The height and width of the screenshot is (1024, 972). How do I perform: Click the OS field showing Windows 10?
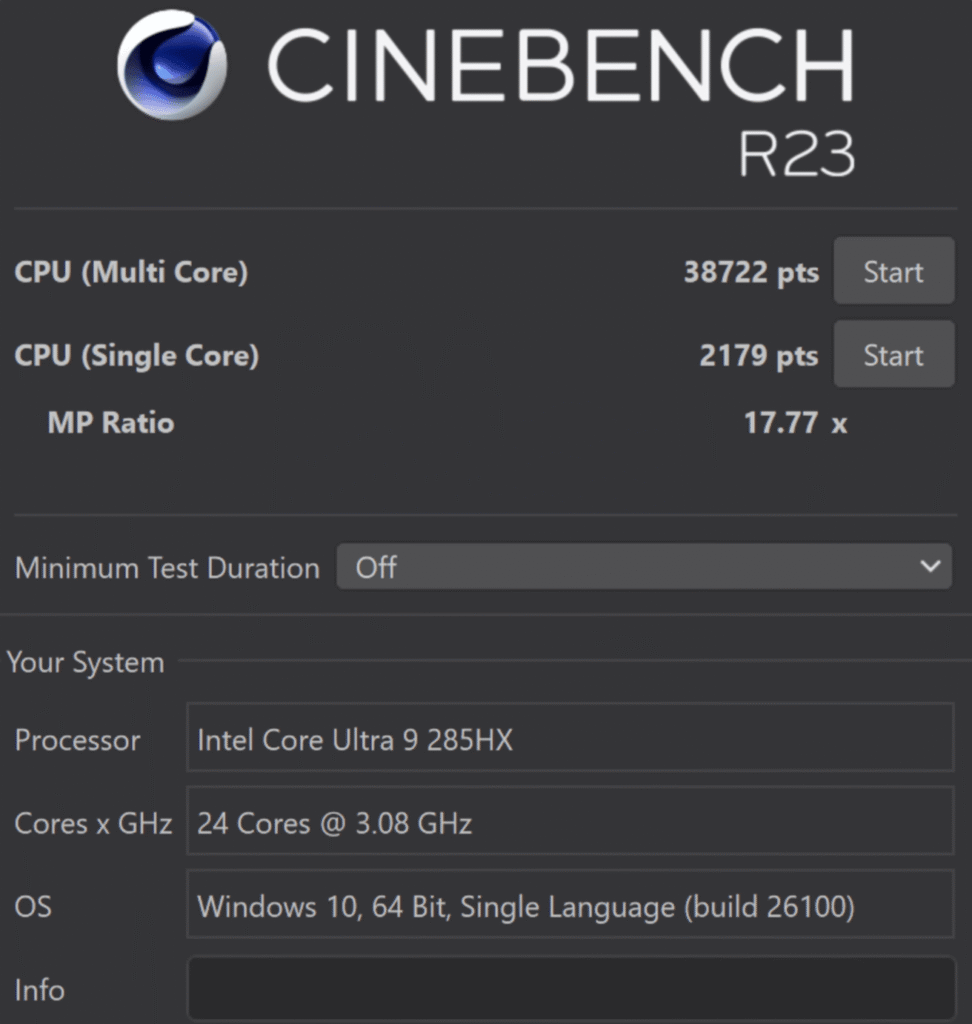point(570,906)
